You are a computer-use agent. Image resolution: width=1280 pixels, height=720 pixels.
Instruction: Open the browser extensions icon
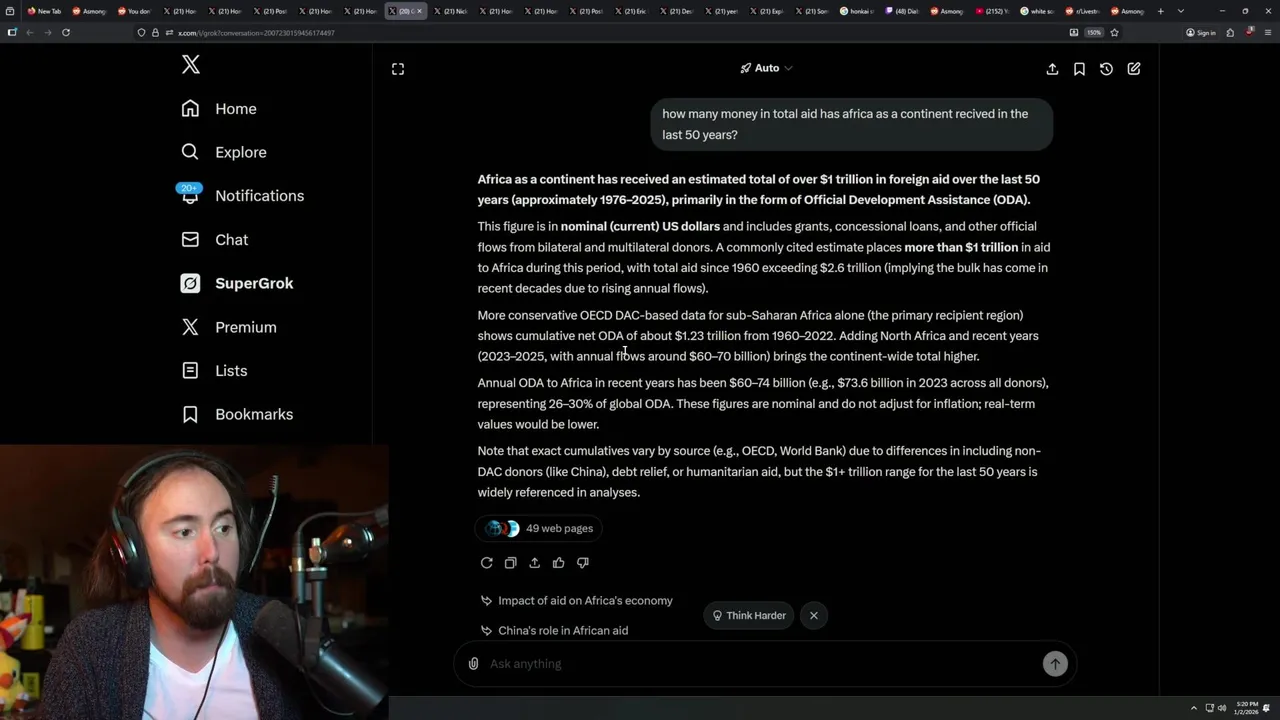pos(1230,33)
